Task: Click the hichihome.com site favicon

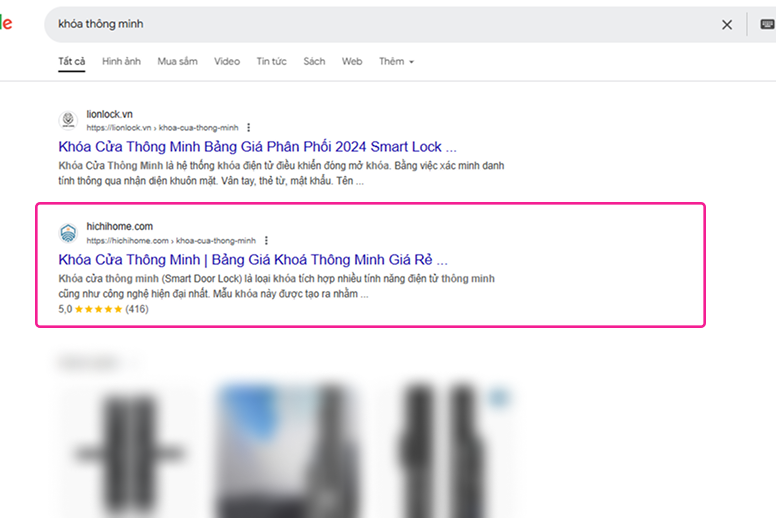Action: point(68,233)
